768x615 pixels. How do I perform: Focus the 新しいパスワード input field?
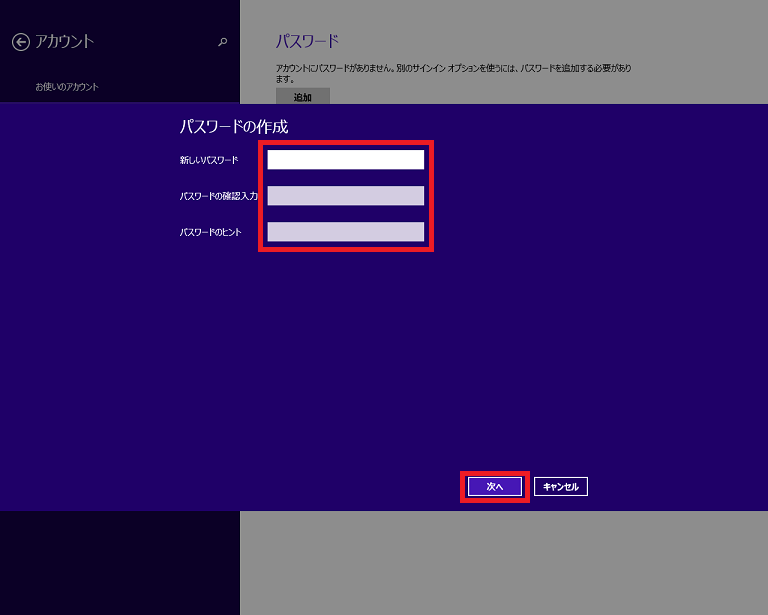[345, 160]
